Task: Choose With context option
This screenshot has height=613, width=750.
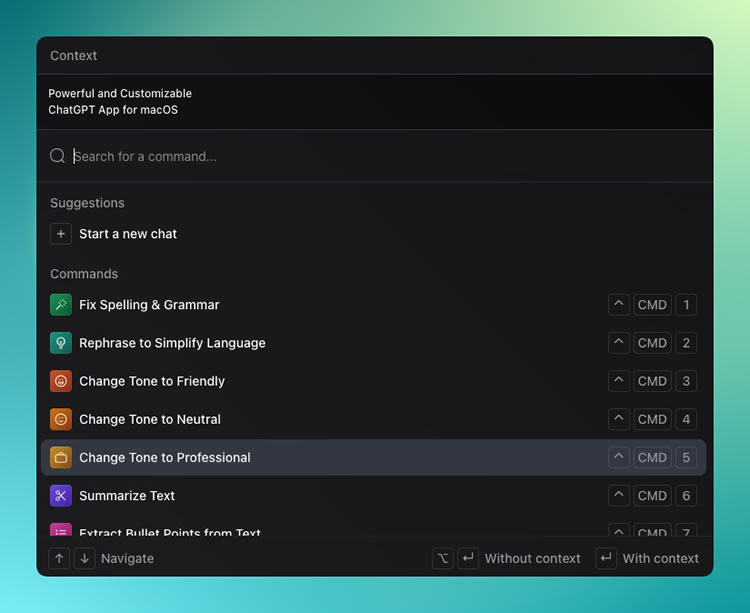Action: (661, 558)
